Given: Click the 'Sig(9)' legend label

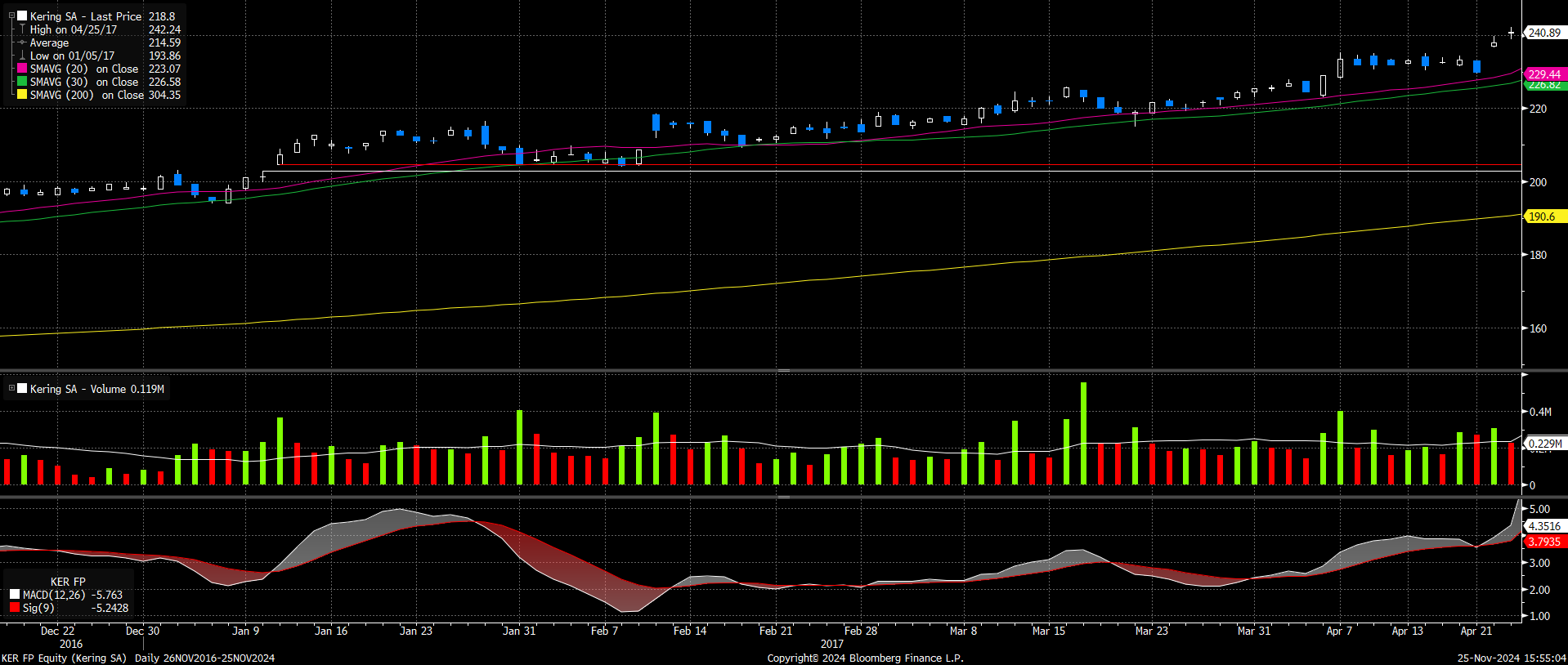Looking at the screenshot, I should [38, 608].
